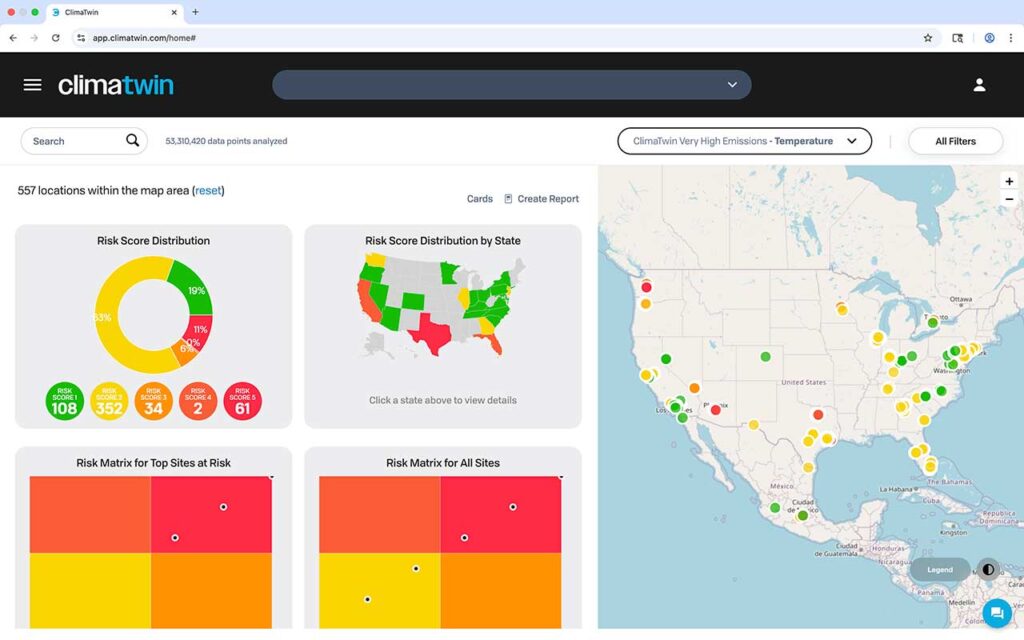
Task: Open the All Filters panel
Action: [x=955, y=141]
